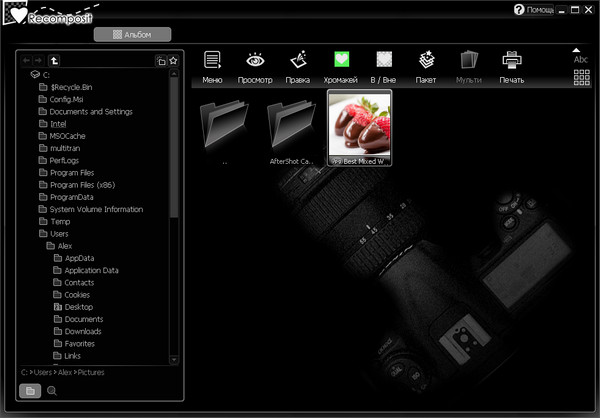Click folder tree scrollbar down arrow
600x418 pixels.
tap(174, 360)
